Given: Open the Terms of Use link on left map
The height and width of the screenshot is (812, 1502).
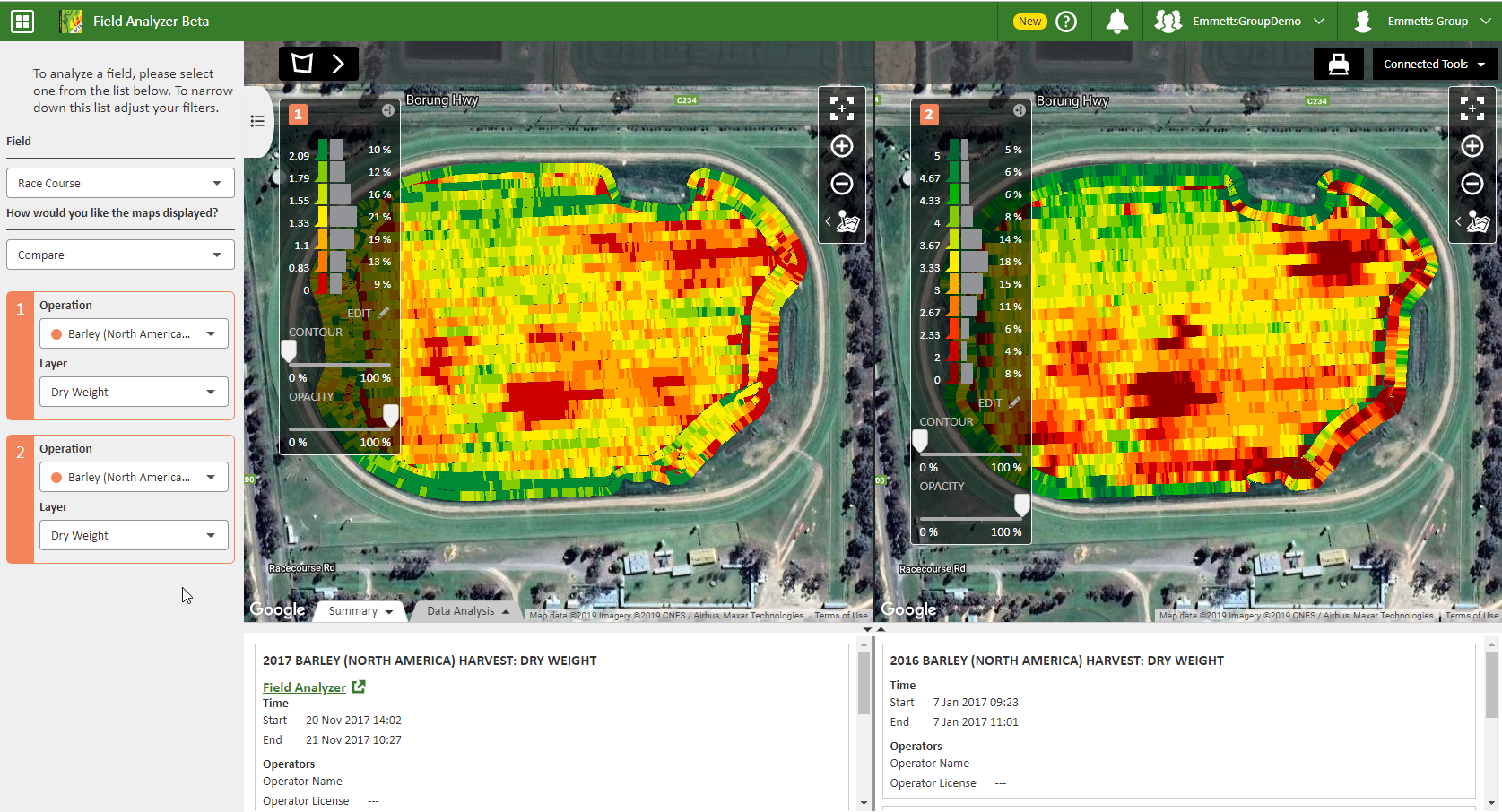Looking at the screenshot, I should click(x=841, y=616).
